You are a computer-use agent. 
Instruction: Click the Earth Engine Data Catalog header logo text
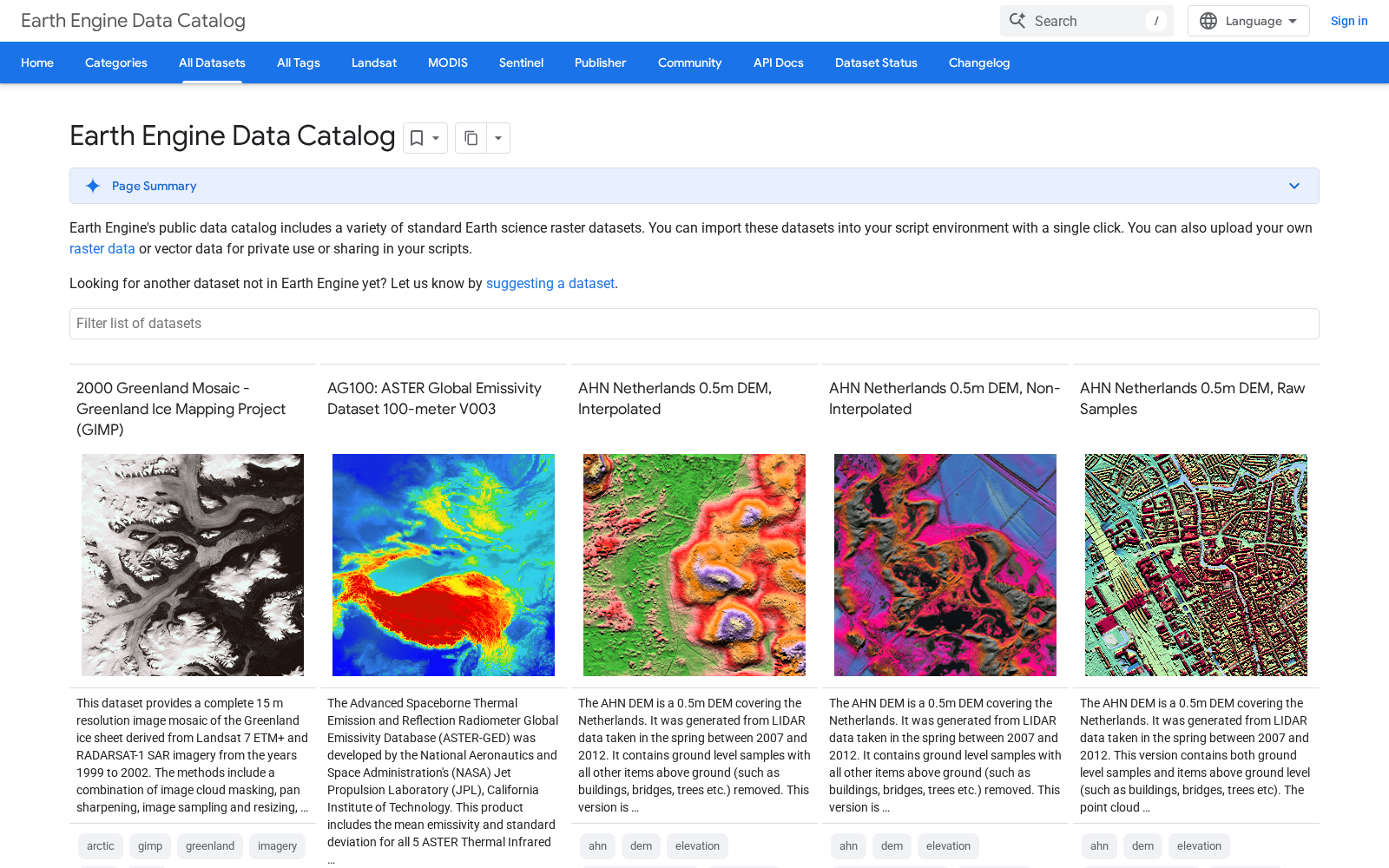(133, 21)
